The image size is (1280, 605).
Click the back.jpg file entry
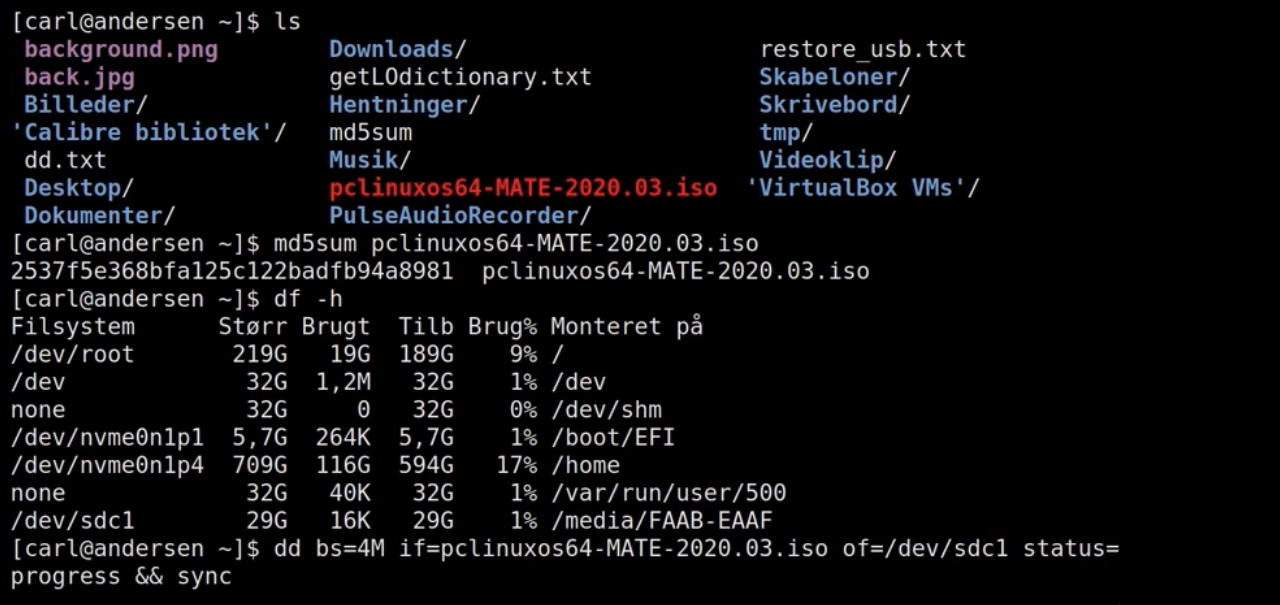79,77
